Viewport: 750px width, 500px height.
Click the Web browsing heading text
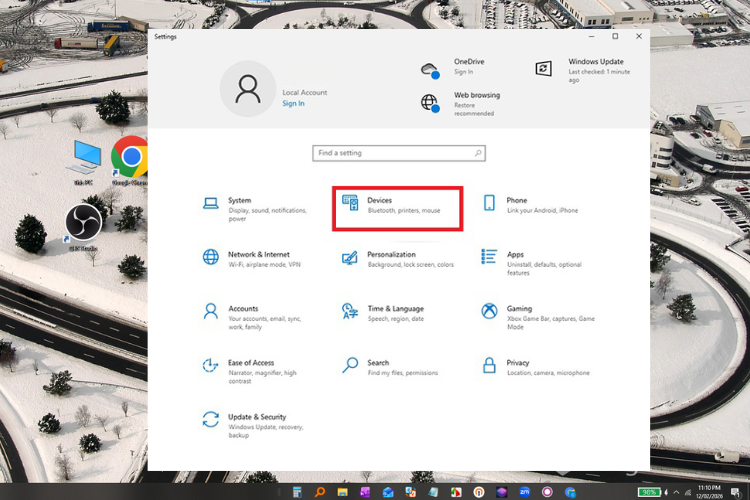pyautogui.click(x=477, y=95)
